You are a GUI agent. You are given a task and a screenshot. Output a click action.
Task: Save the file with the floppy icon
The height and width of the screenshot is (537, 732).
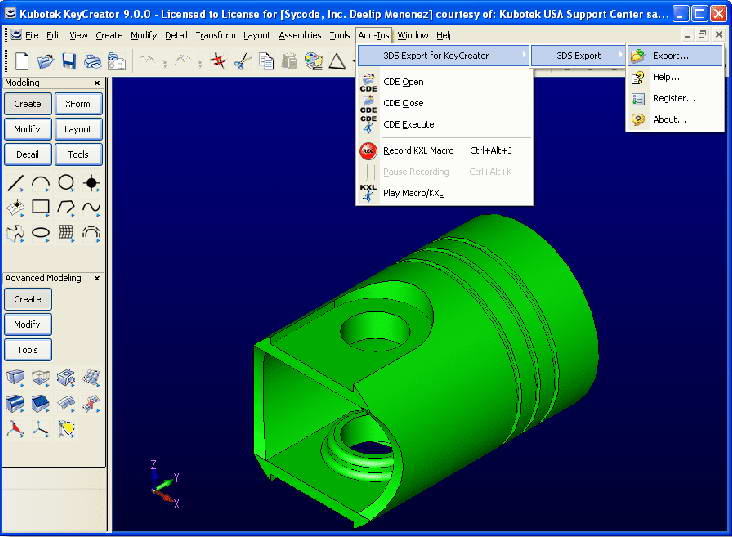click(x=69, y=61)
